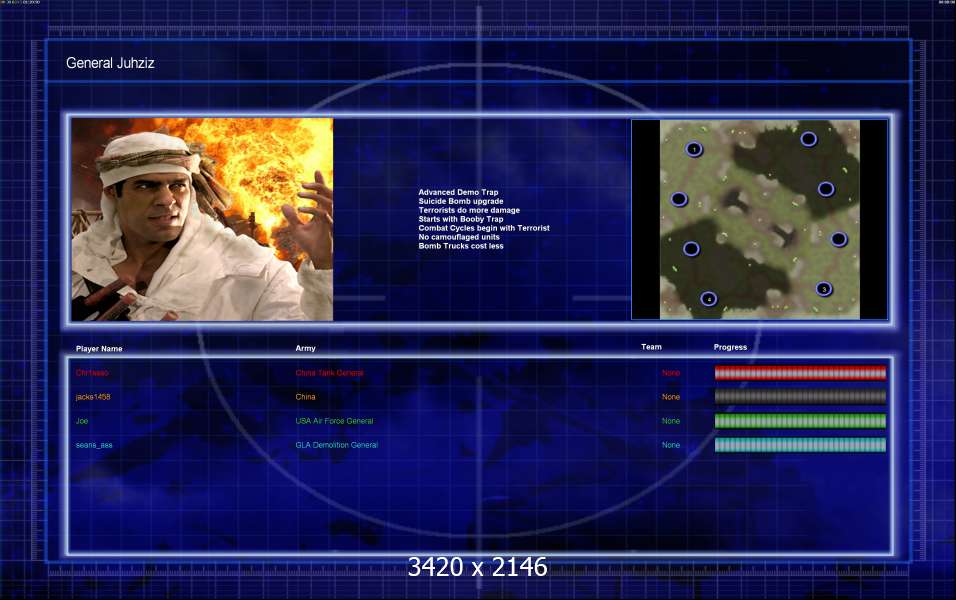Click Combat Cycles begin with Terrorist line

(x=484, y=228)
